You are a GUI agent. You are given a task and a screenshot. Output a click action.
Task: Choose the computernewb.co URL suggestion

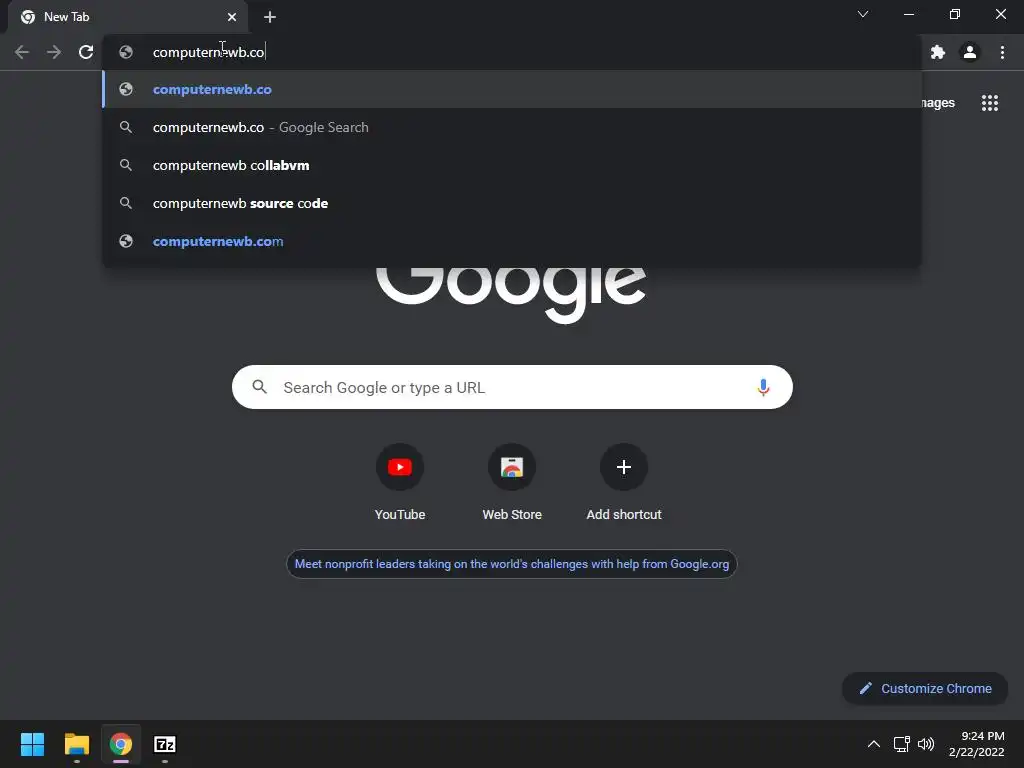pos(512,89)
